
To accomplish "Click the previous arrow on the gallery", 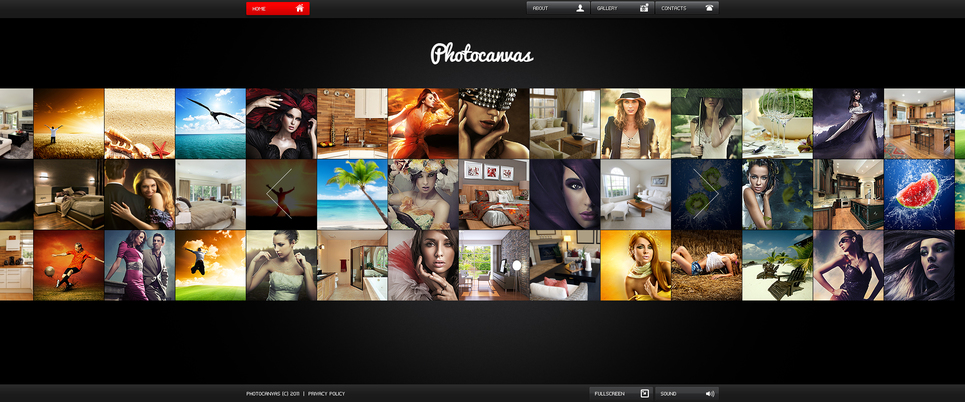I will coord(279,195).
